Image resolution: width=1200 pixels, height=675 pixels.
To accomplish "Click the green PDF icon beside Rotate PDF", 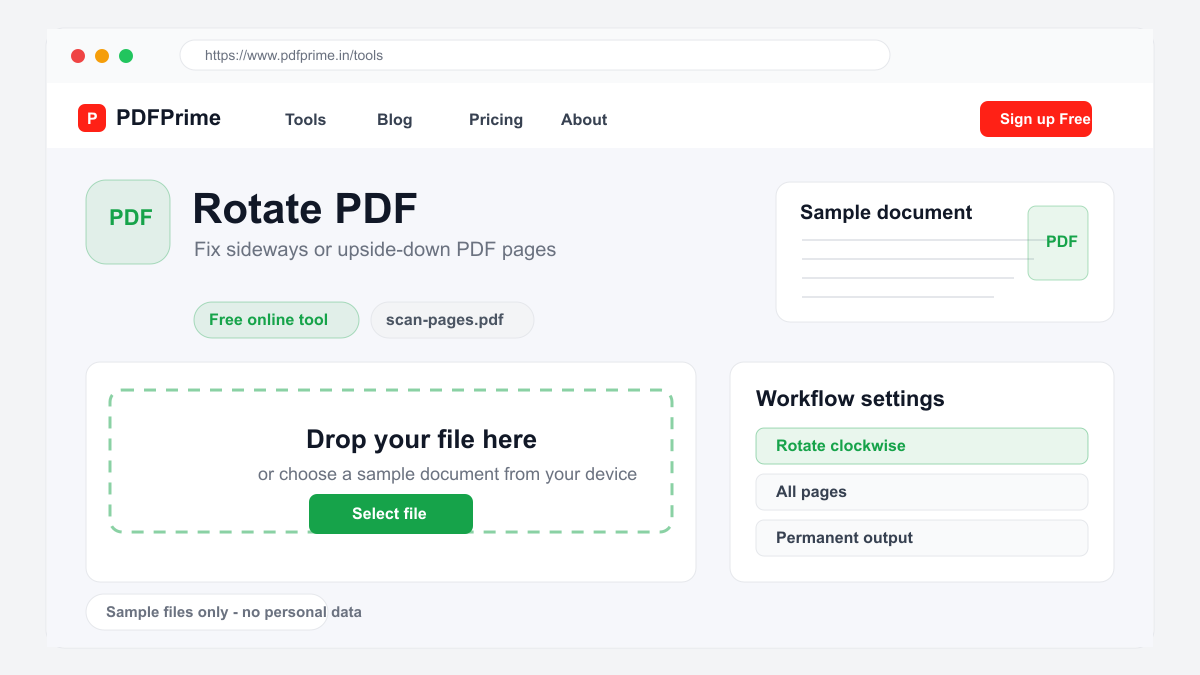I will pos(128,222).
